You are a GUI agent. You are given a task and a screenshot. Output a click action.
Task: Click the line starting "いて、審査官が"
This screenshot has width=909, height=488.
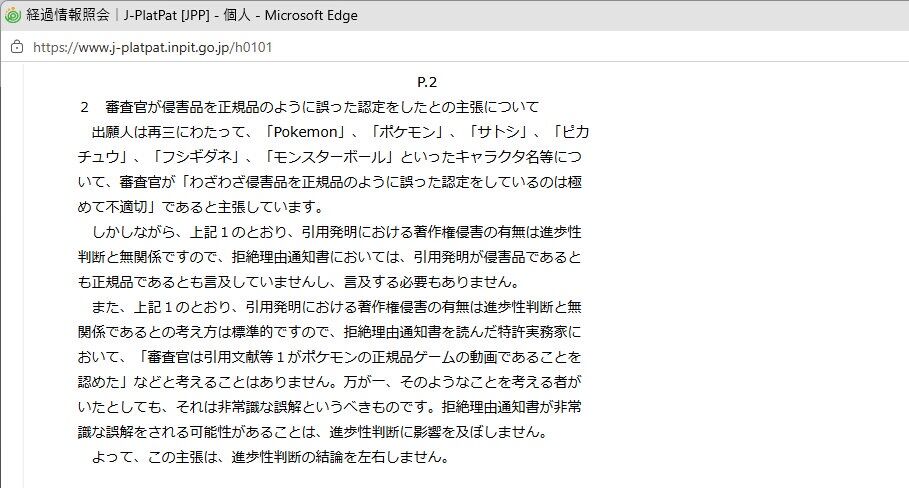[x=330, y=181]
